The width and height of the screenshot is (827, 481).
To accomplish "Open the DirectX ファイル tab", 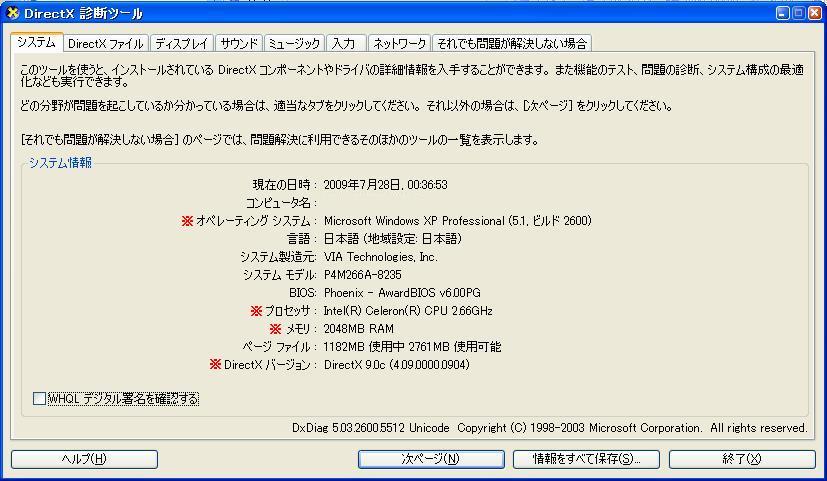I will [x=105, y=43].
